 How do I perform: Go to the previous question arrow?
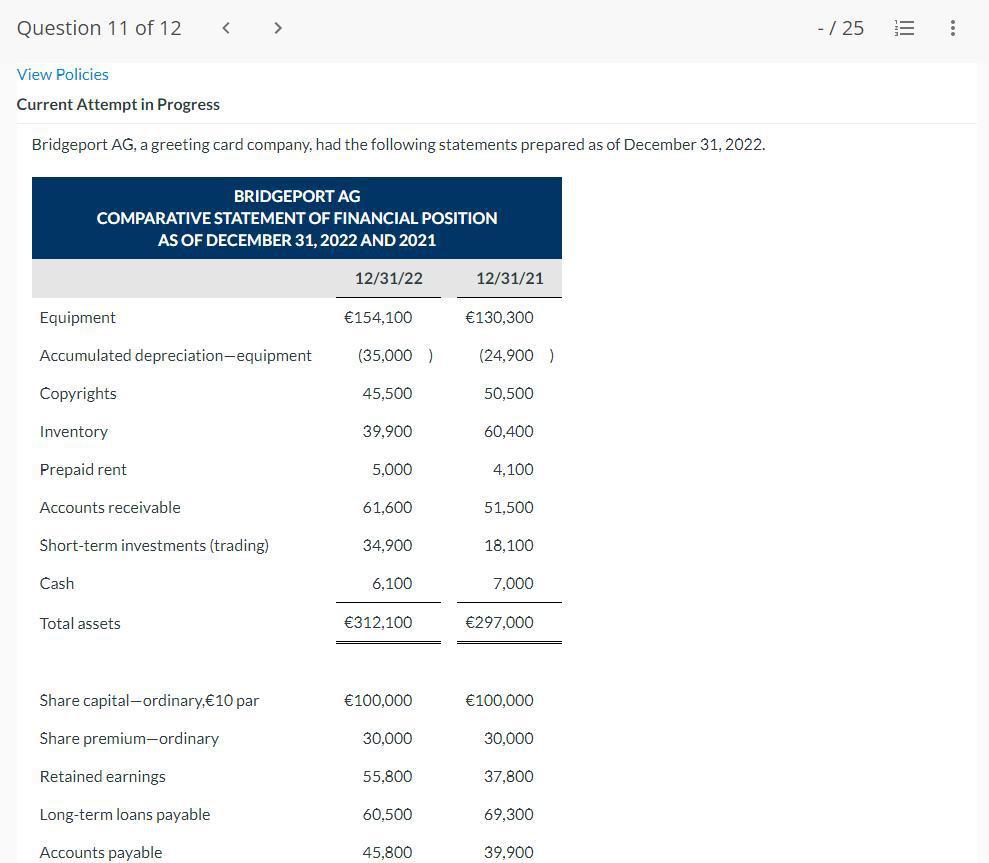pos(226,28)
